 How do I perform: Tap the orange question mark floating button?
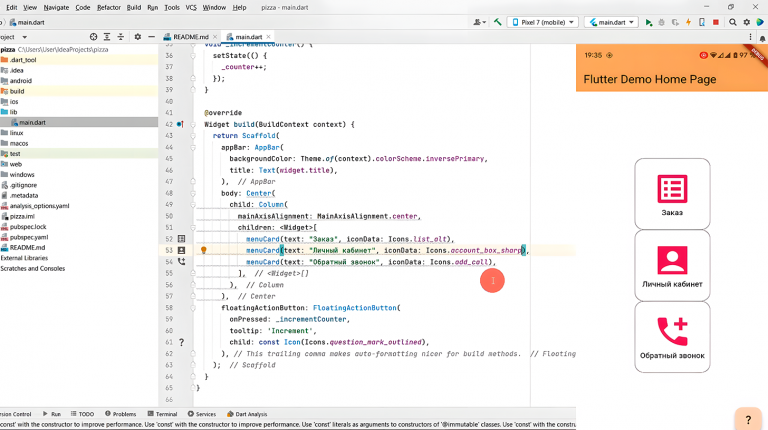pos(748,418)
